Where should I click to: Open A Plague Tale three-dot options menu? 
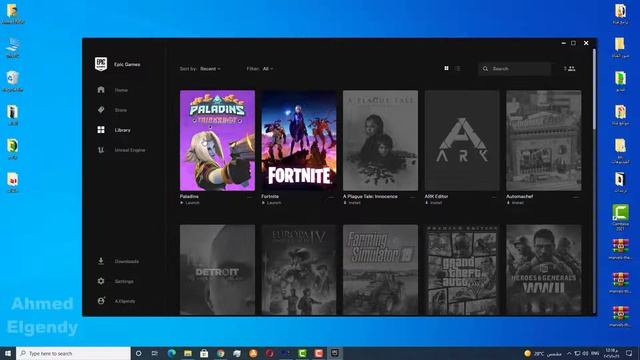click(413, 197)
